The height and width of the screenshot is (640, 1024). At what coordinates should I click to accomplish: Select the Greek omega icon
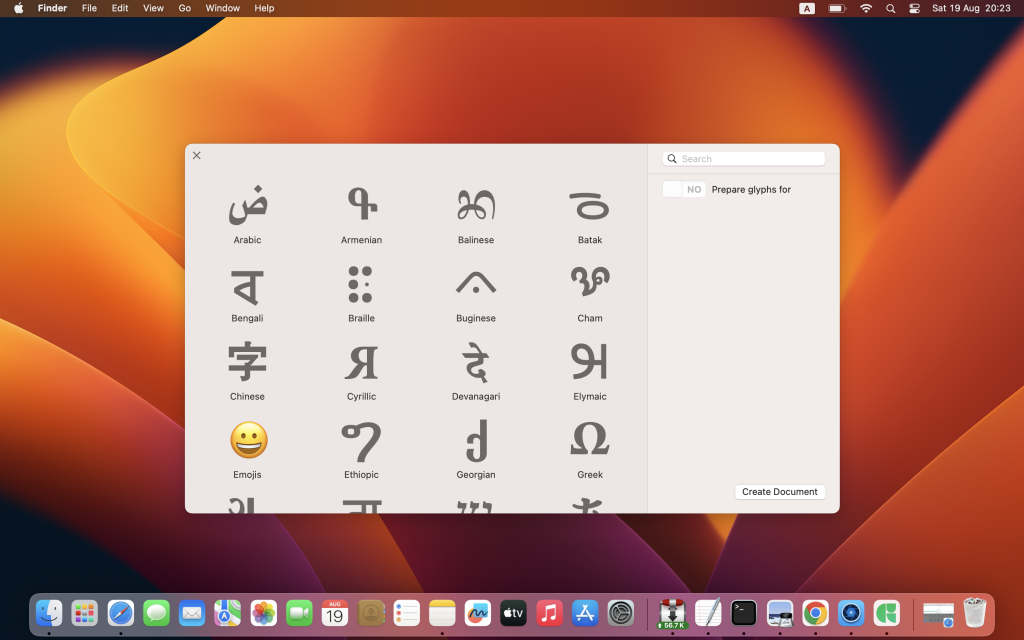coord(590,439)
